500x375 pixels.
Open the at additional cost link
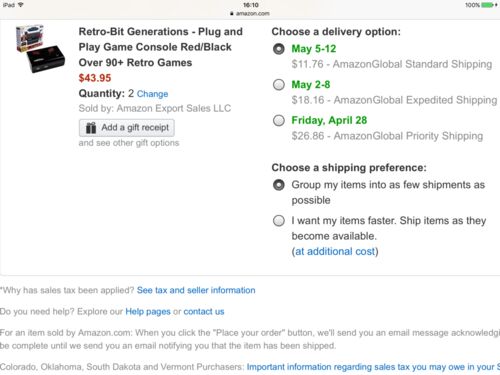point(335,251)
